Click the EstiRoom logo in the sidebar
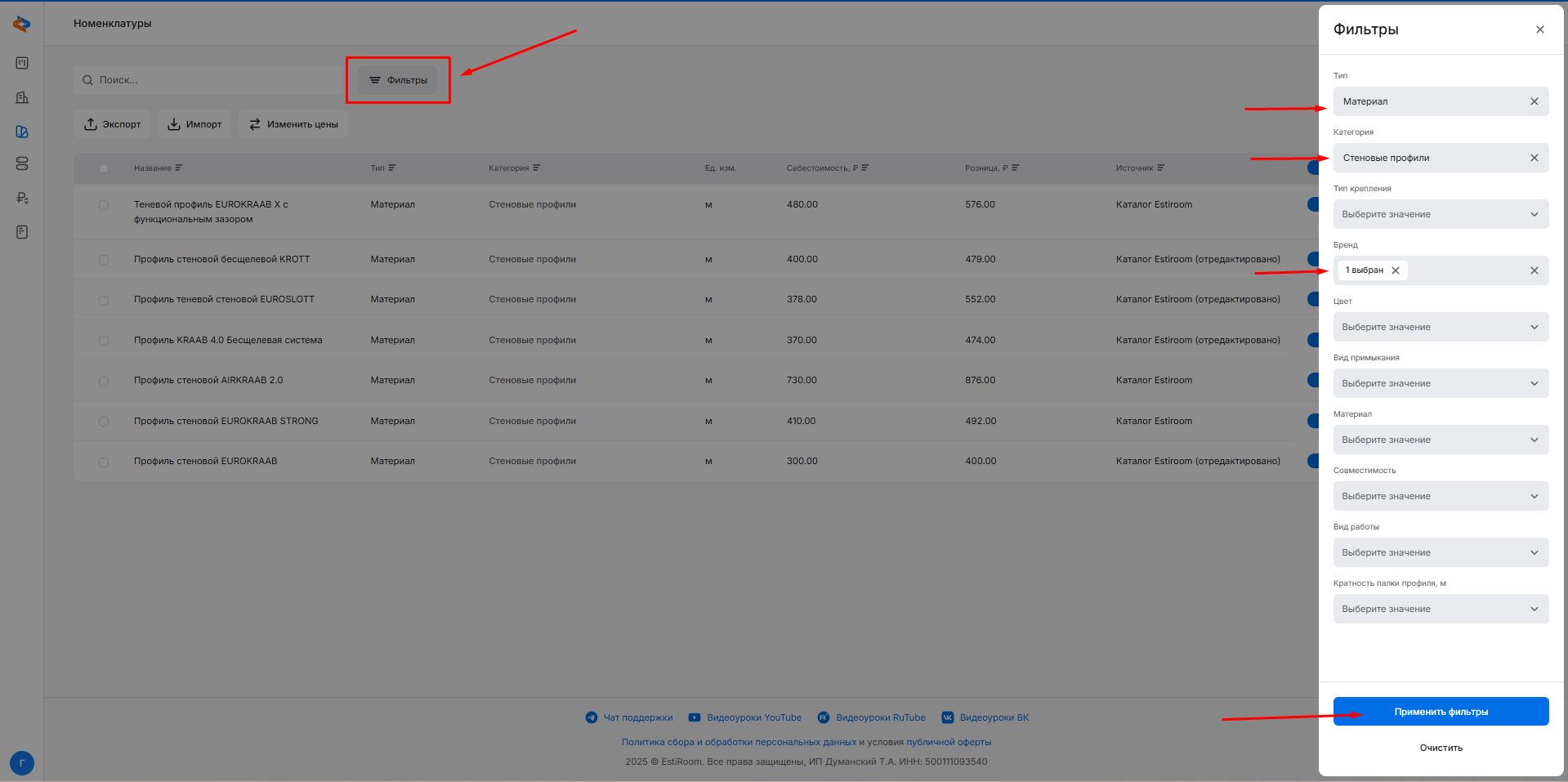Screen dimensions: 1568x782 click(x=22, y=25)
